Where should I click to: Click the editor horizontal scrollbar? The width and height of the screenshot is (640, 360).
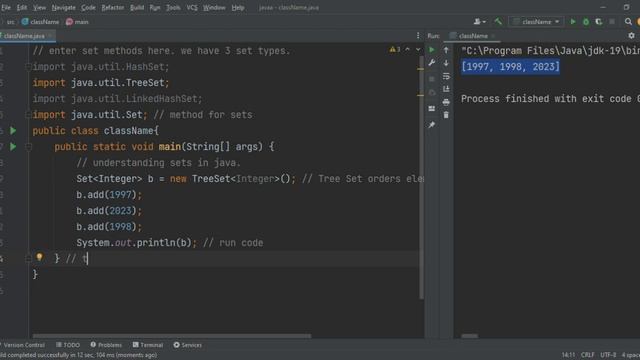[x=172, y=336]
